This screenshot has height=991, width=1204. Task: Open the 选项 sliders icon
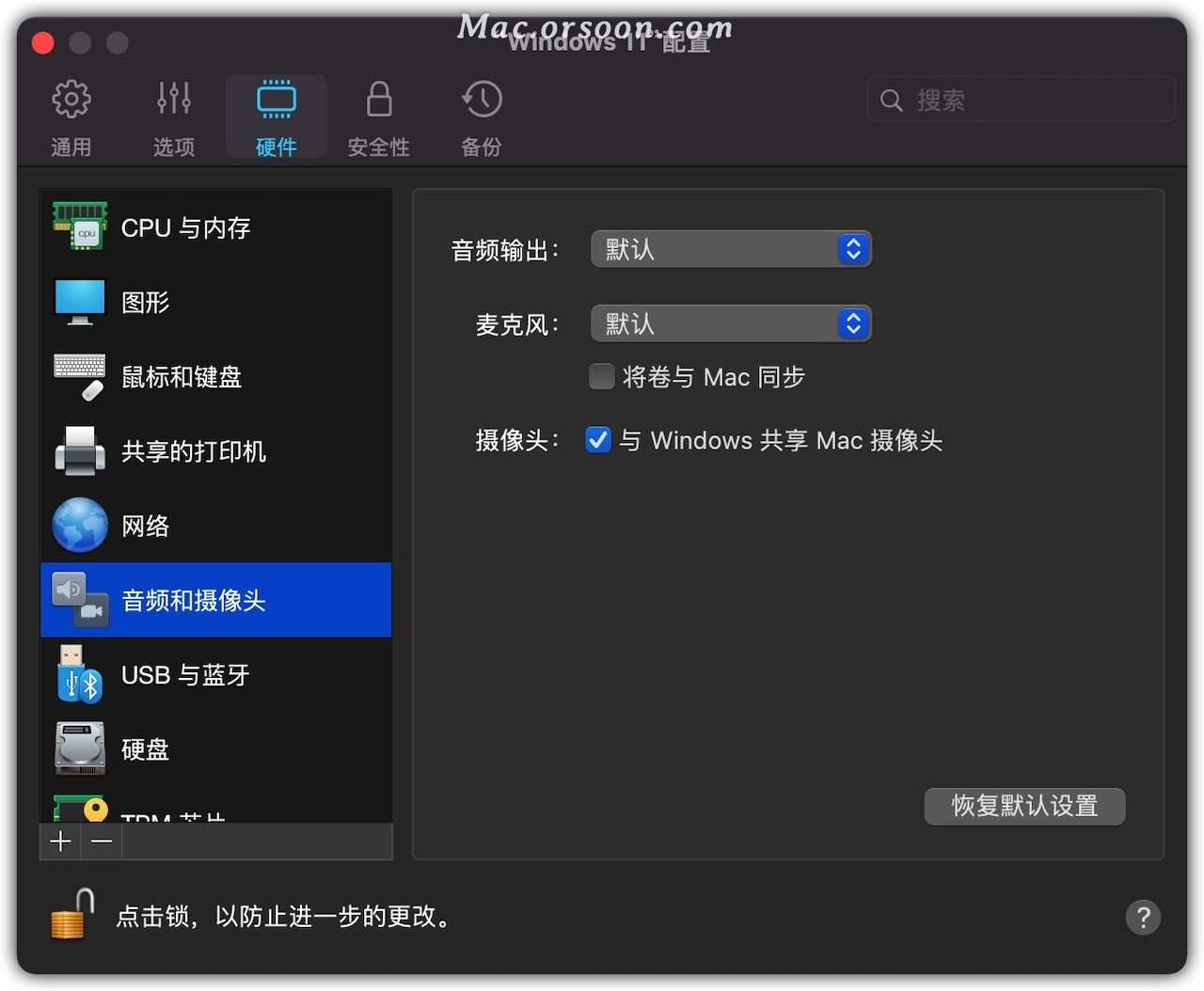coord(174,99)
